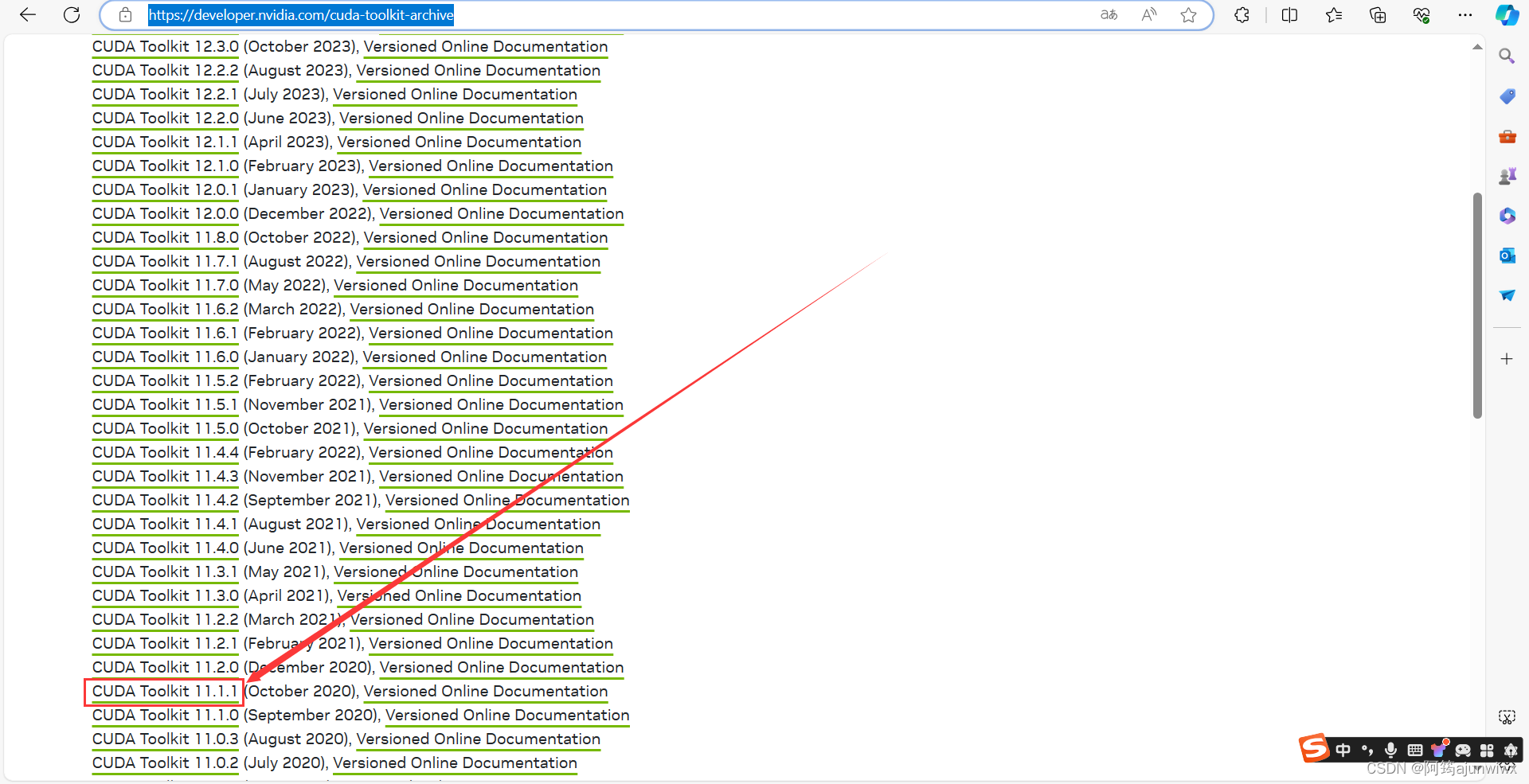This screenshot has width=1529, height=784.
Task: Open Versioned Online Documentation for December 2022
Action: click(x=502, y=213)
